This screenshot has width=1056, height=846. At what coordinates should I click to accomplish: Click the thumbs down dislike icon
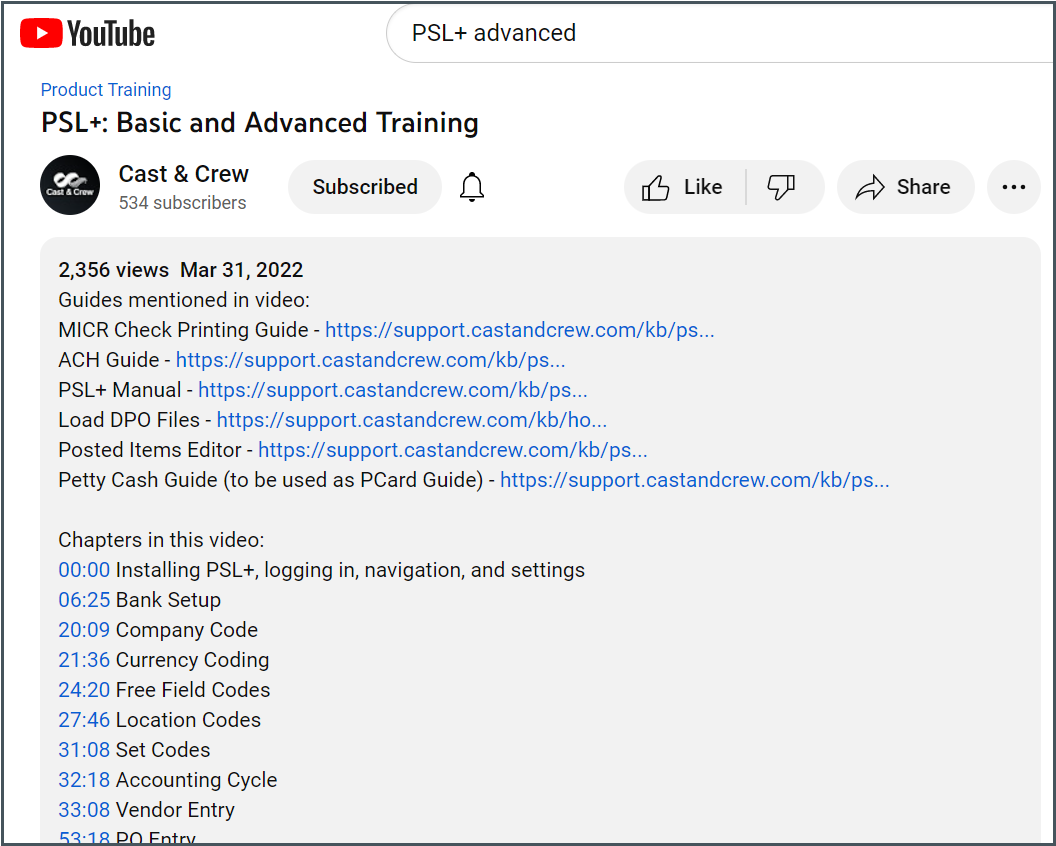pyautogui.click(x=781, y=187)
